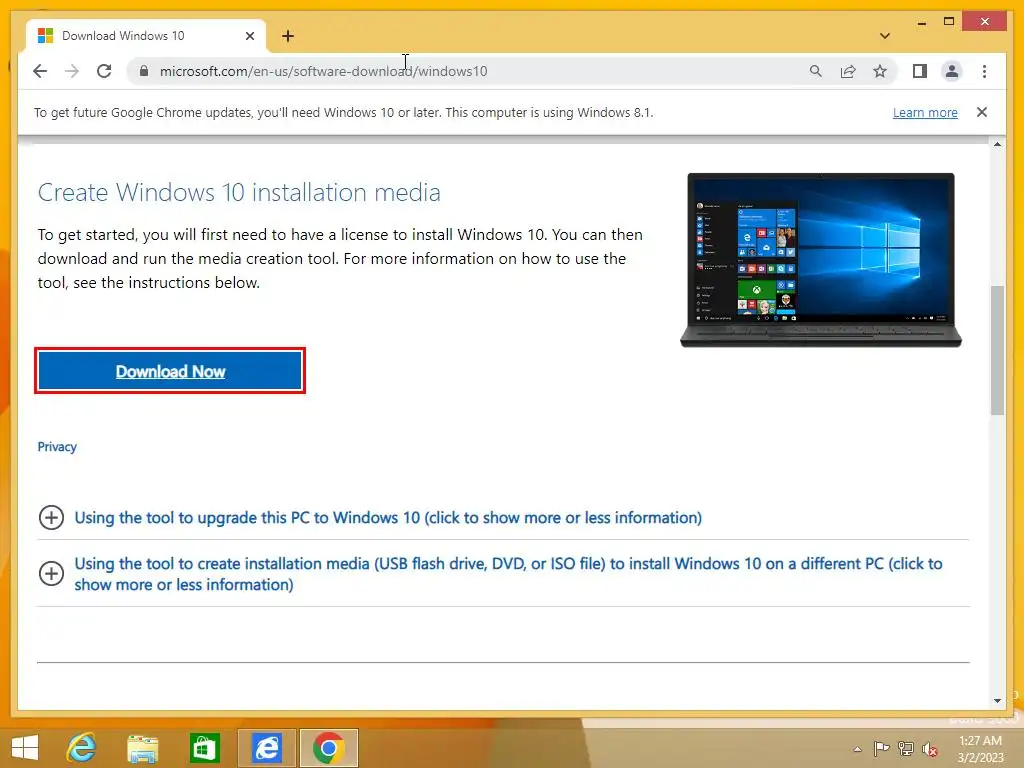Expand create installation media plus icon

pyautogui.click(x=52, y=573)
